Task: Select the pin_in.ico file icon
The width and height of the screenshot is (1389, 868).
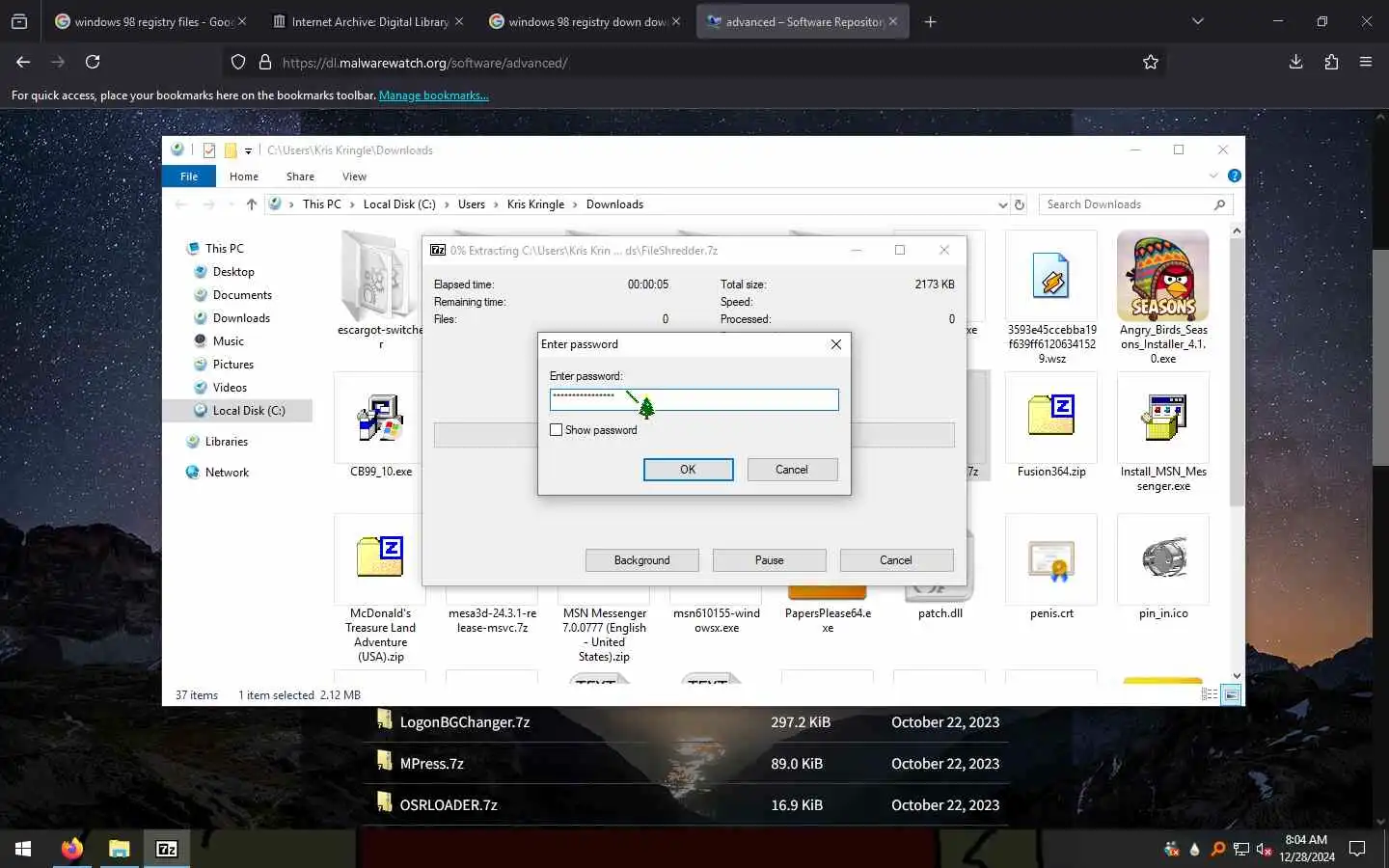Action: [x=1163, y=558]
